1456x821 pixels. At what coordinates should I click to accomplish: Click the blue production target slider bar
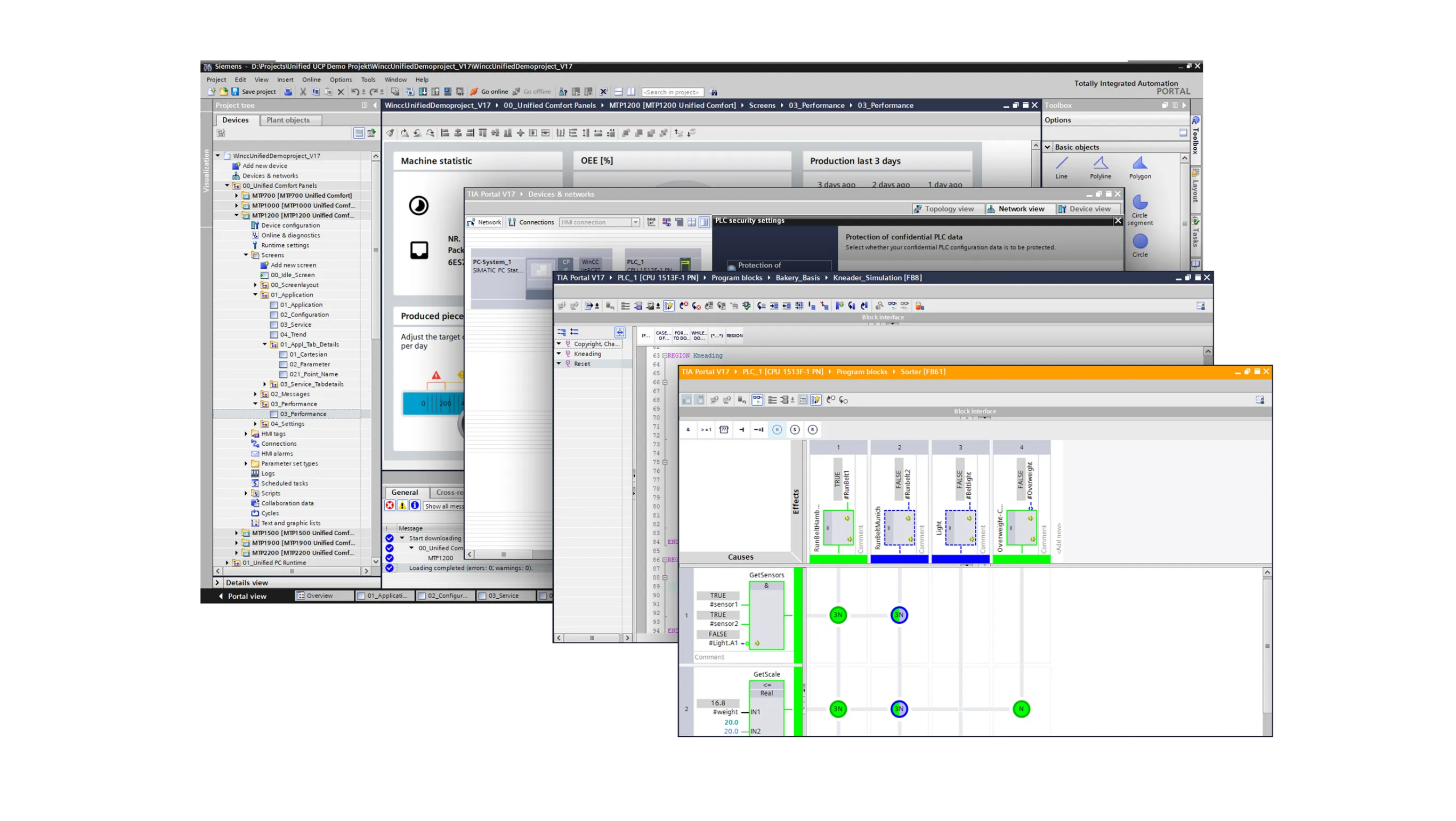point(432,403)
